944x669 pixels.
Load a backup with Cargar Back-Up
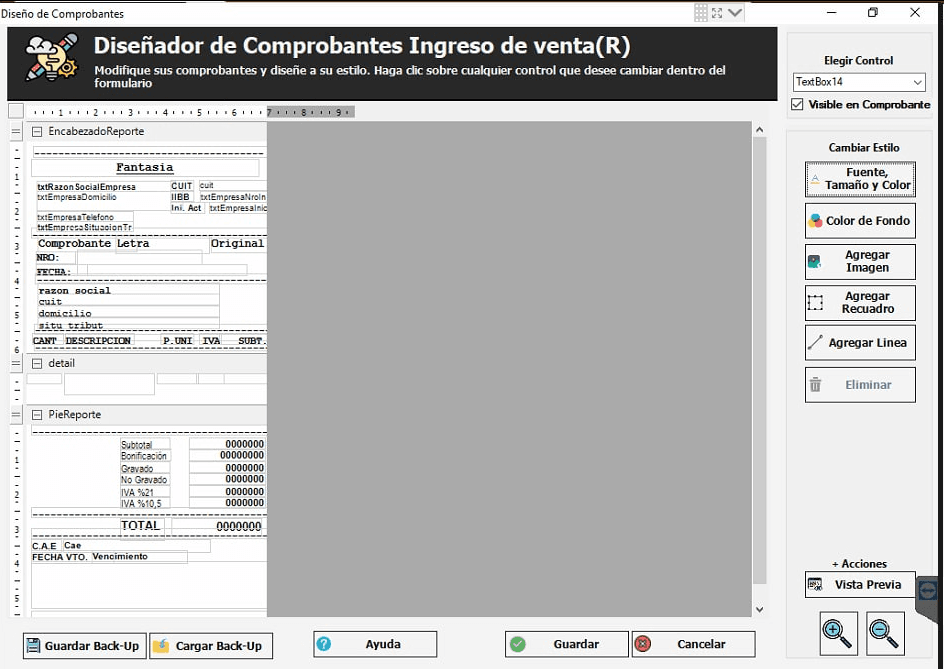(x=210, y=645)
